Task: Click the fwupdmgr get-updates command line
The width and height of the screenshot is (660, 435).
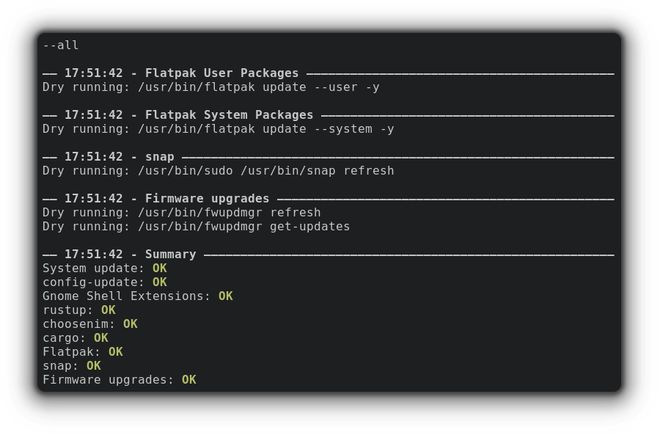Action: tap(196, 226)
